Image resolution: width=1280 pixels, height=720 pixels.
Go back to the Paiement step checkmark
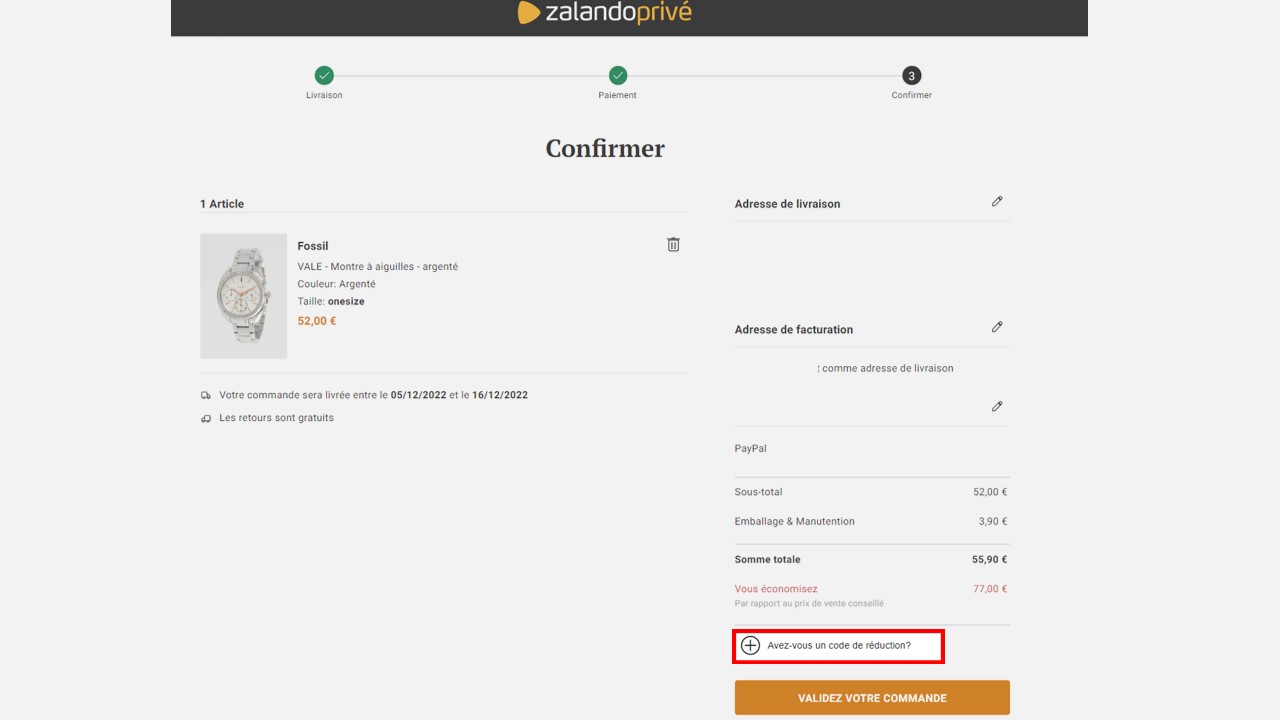[618, 75]
